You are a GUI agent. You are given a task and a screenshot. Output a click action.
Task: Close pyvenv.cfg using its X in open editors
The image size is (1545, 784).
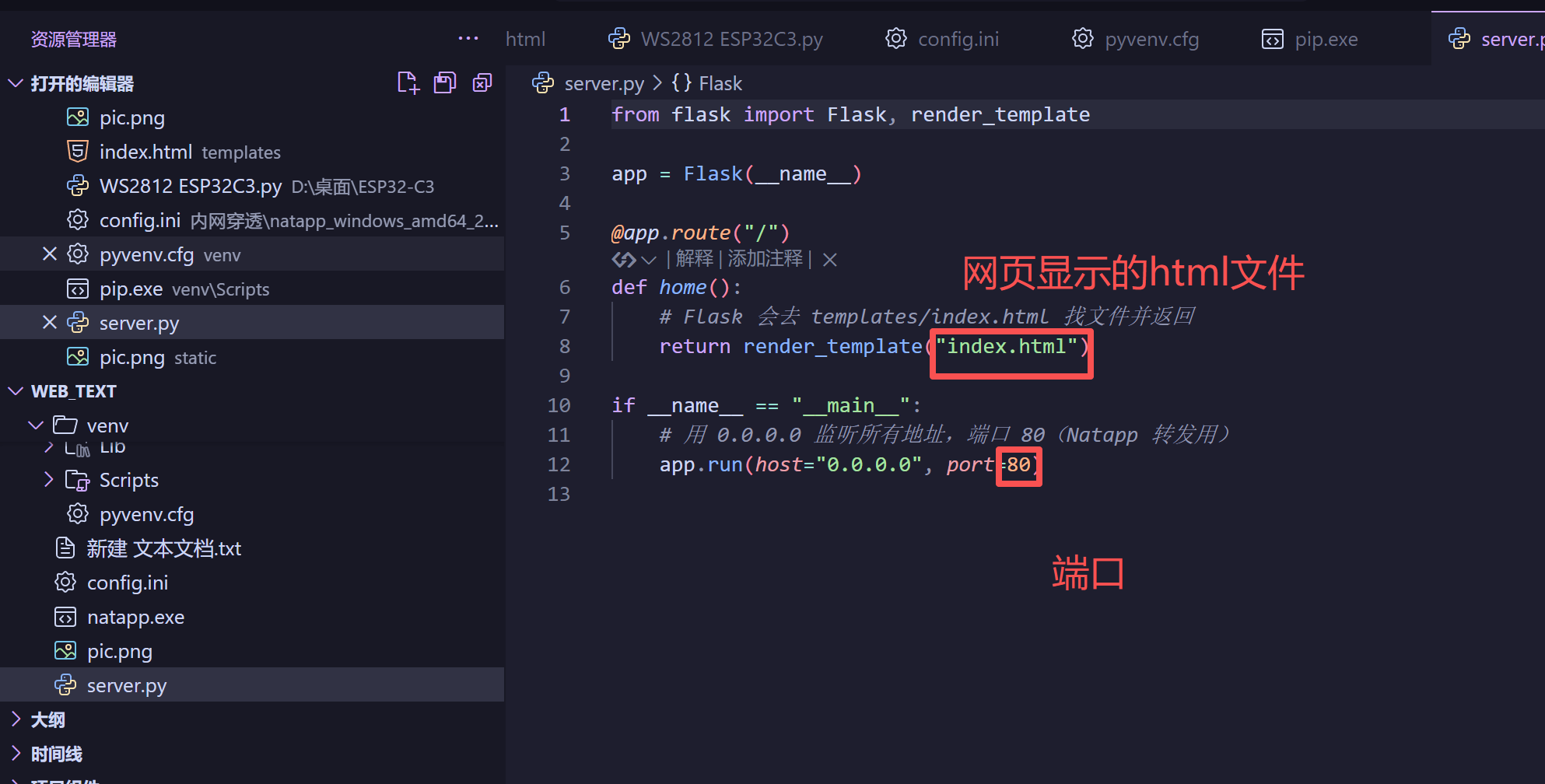pos(50,254)
